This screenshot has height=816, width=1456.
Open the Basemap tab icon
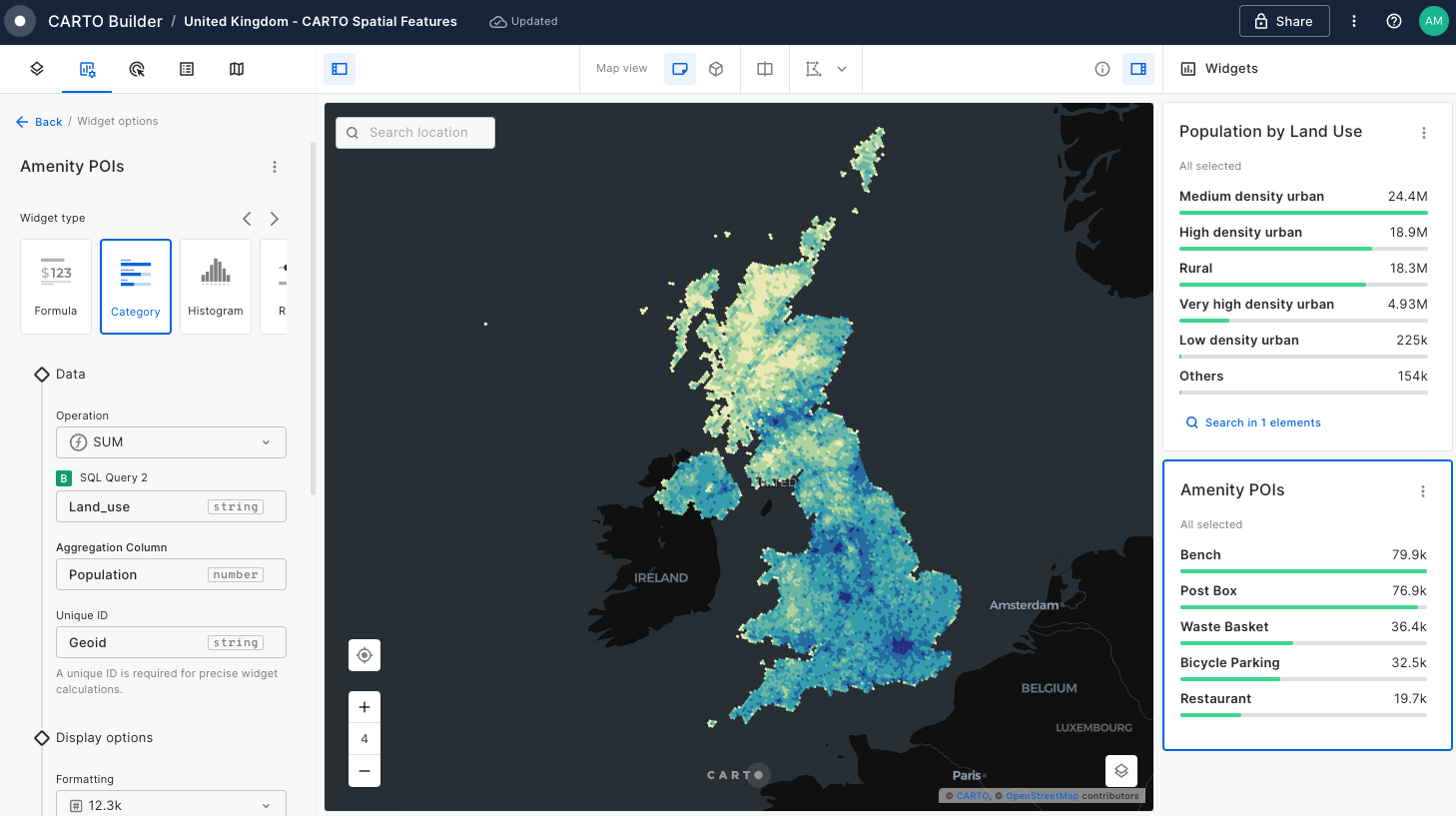pos(237,69)
